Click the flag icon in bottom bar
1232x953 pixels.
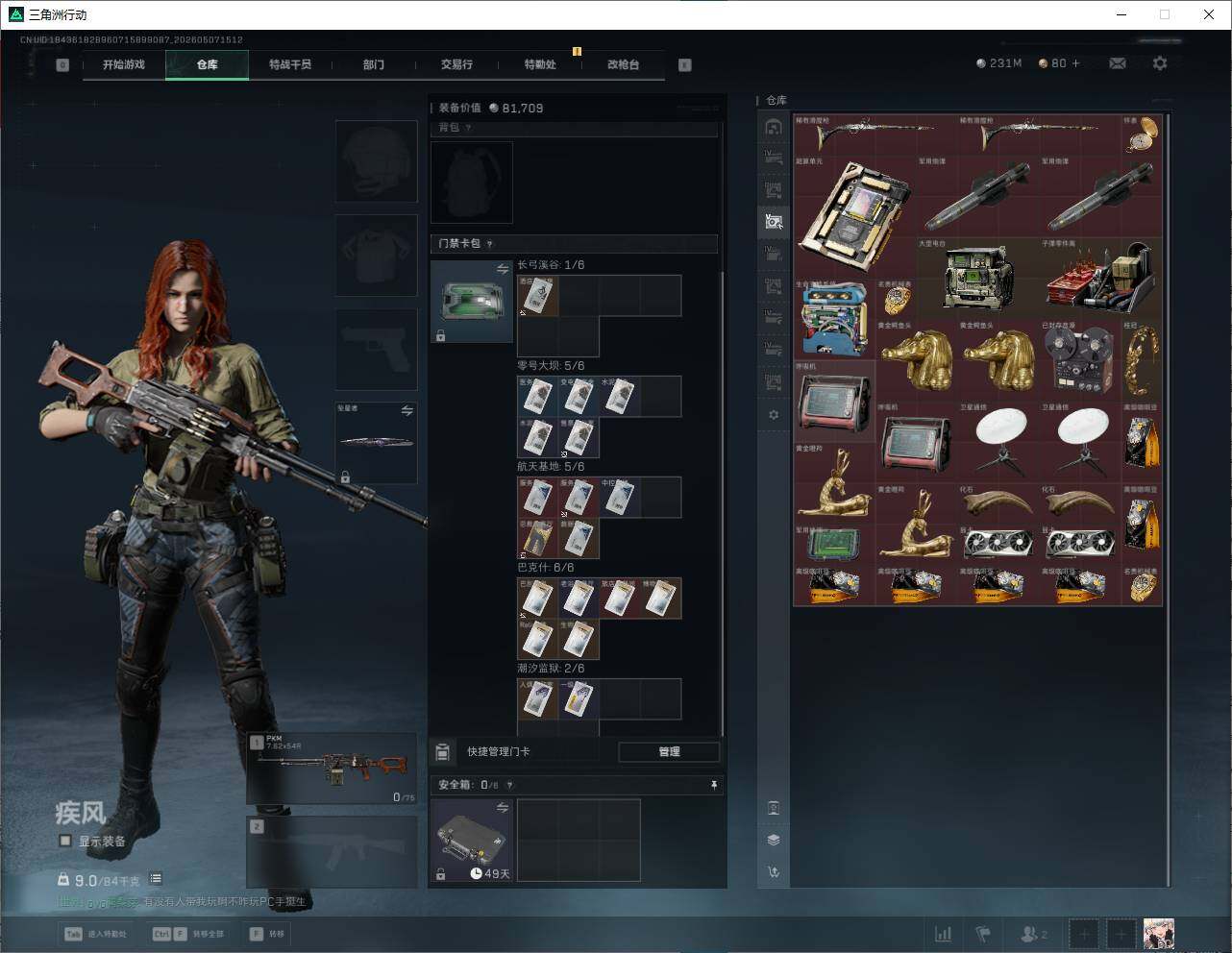coord(983,934)
